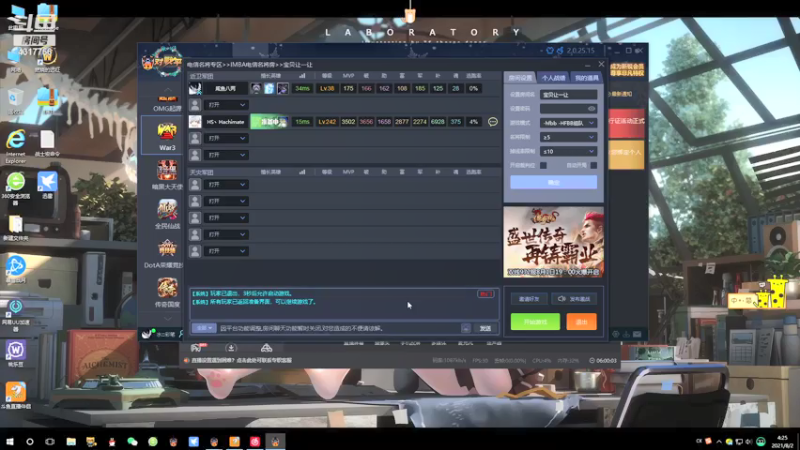
Task: Open the ≥5 limit dropdown
Action: point(568,137)
